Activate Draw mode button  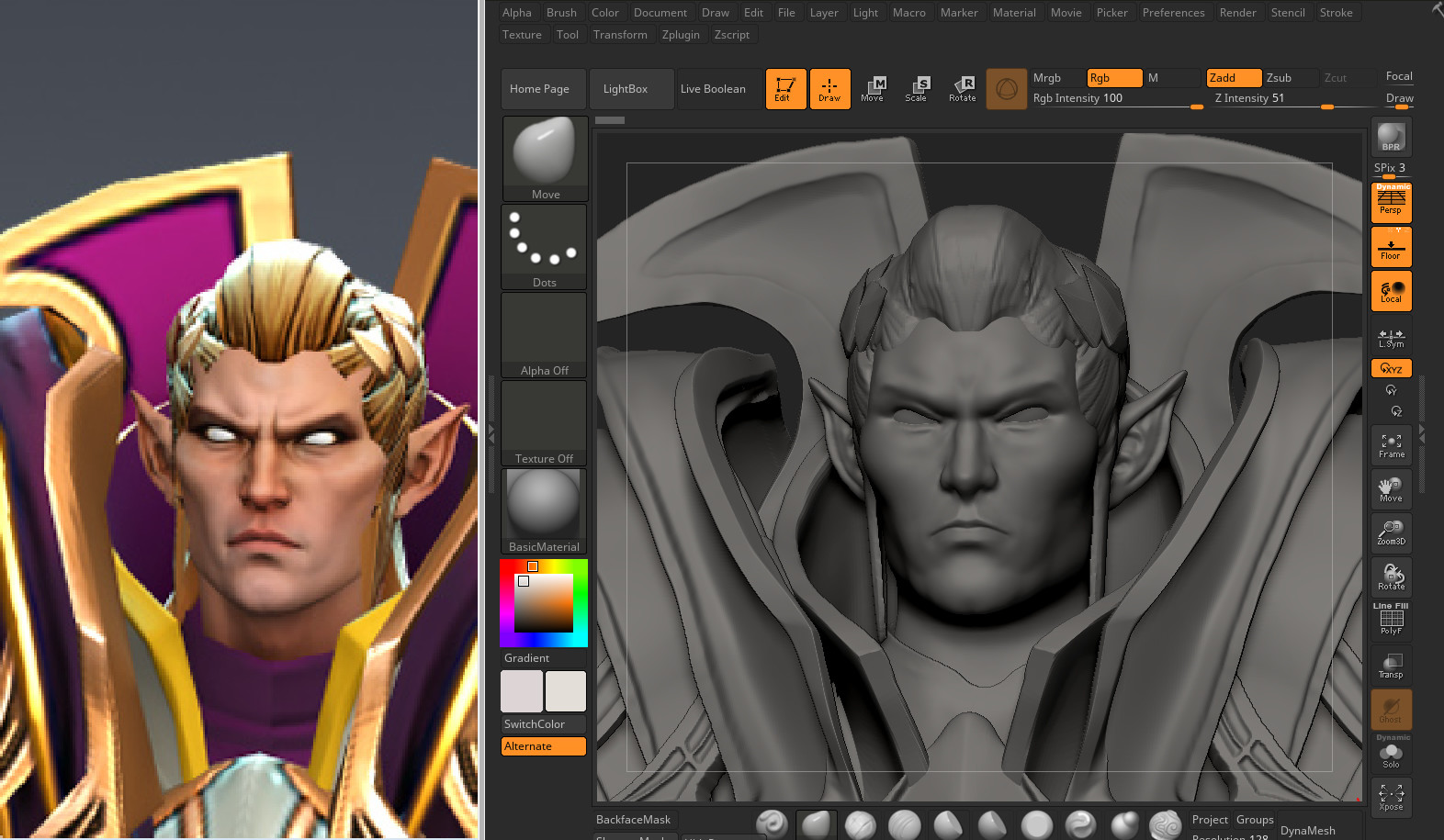coord(829,89)
